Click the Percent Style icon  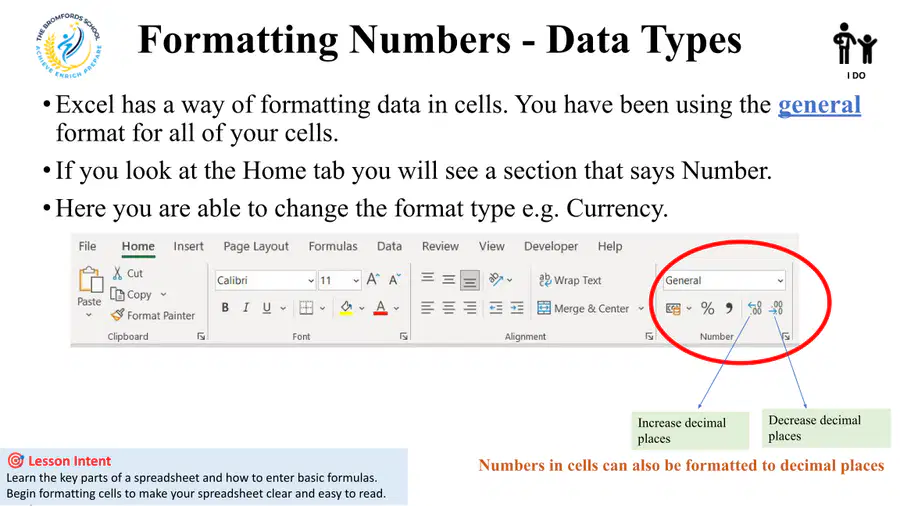(708, 309)
